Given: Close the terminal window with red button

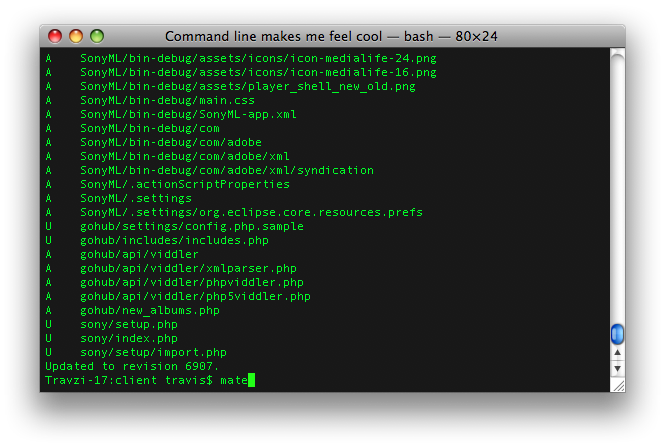Looking at the screenshot, I should [55, 36].
